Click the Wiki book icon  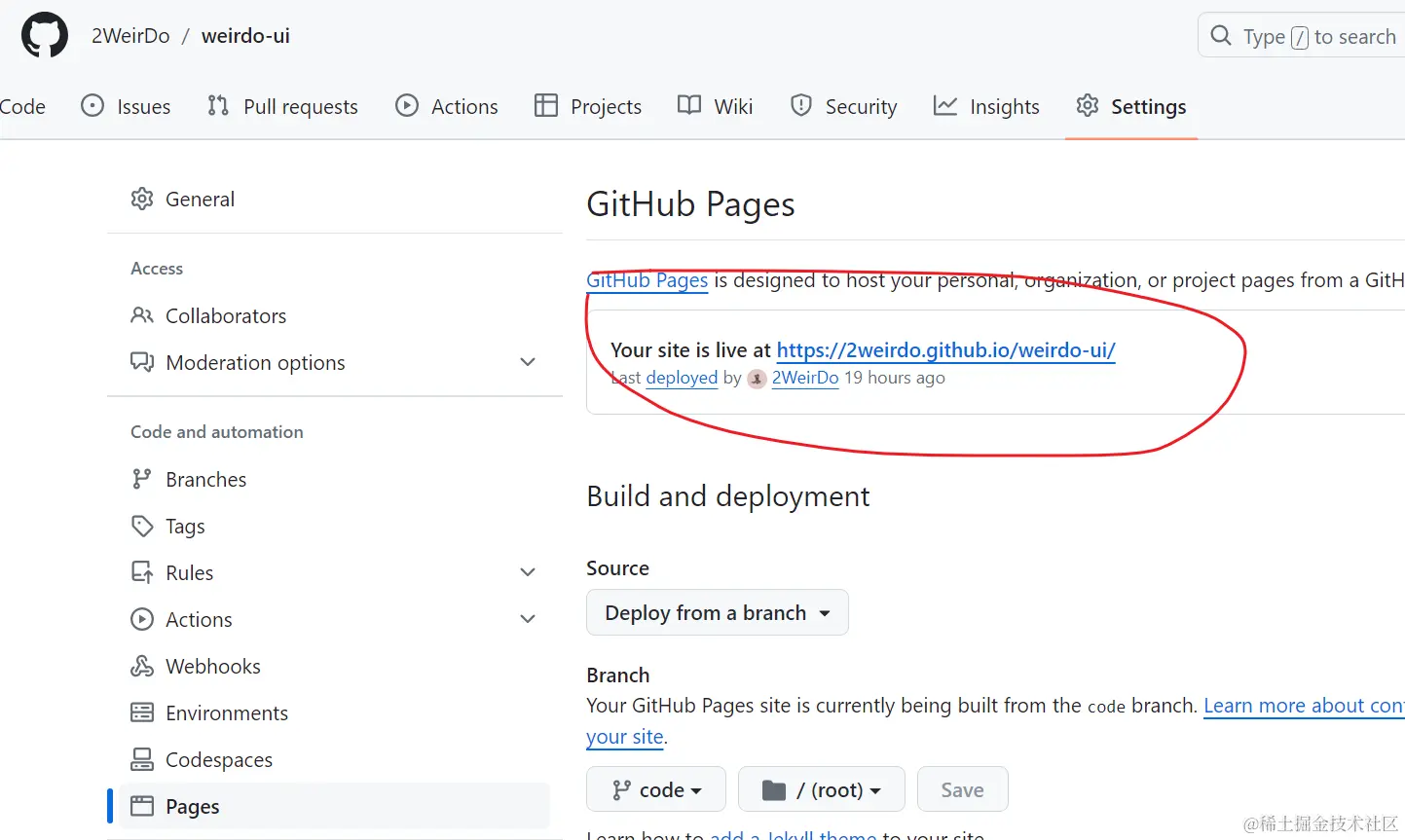(689, 105)
